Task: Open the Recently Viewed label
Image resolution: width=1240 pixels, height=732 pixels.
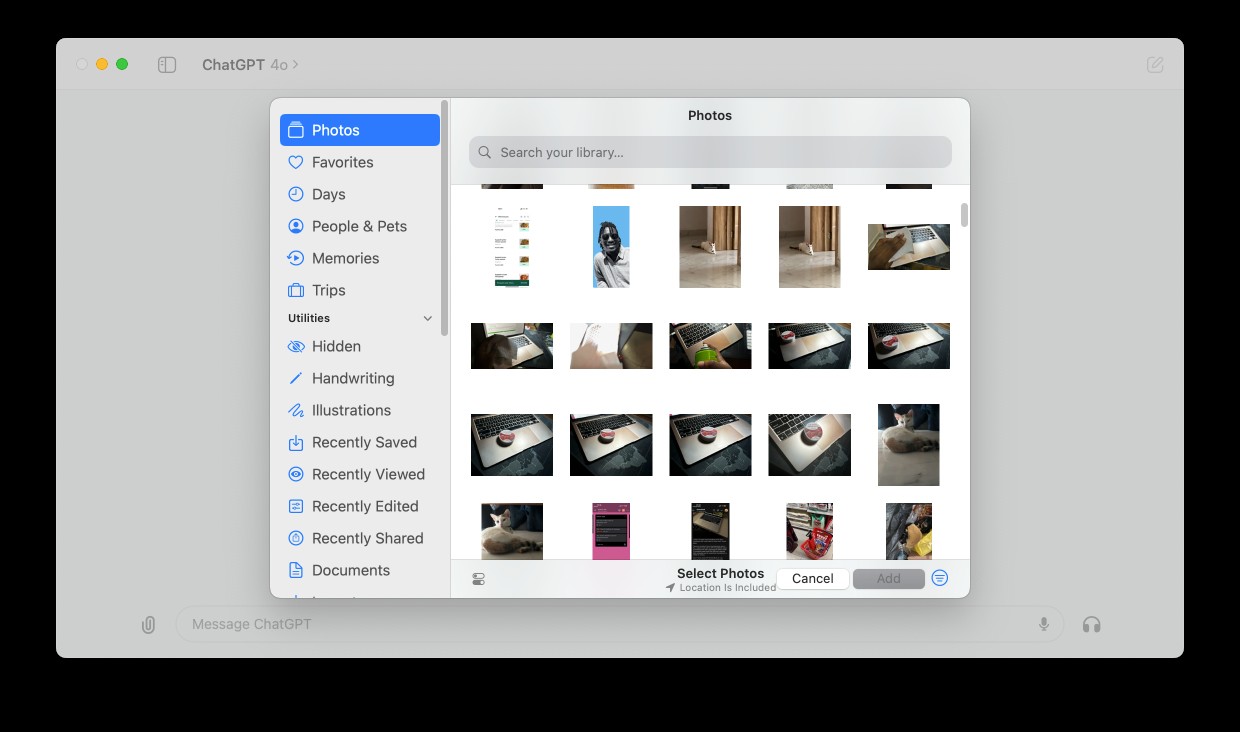Action: point(368,474)
